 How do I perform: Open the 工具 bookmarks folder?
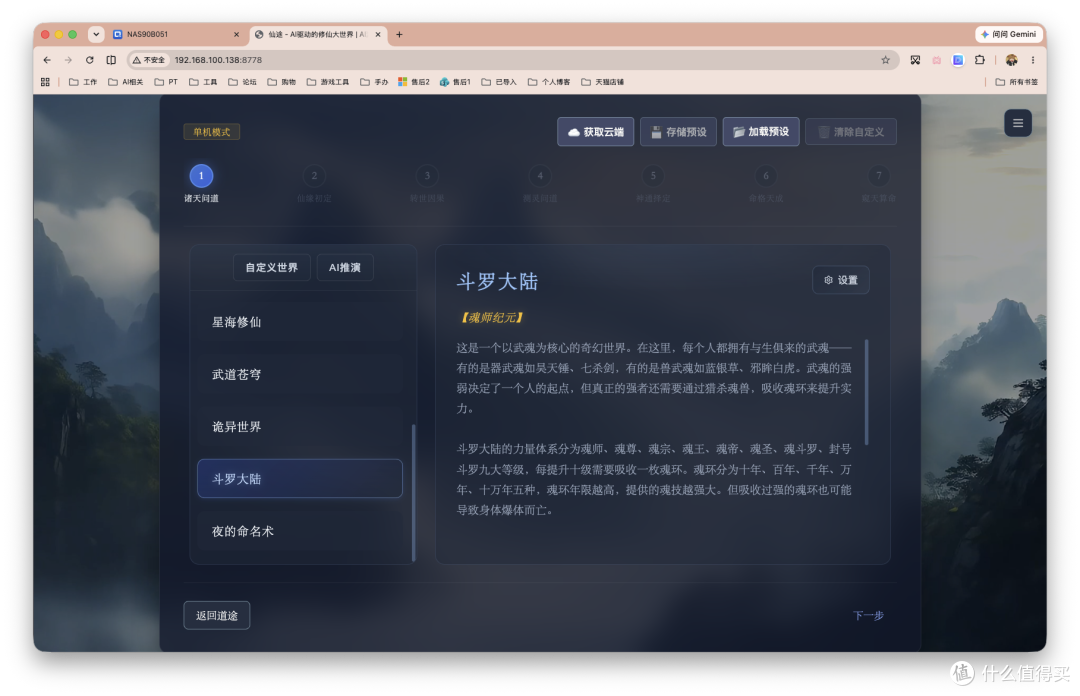point(203,82)
